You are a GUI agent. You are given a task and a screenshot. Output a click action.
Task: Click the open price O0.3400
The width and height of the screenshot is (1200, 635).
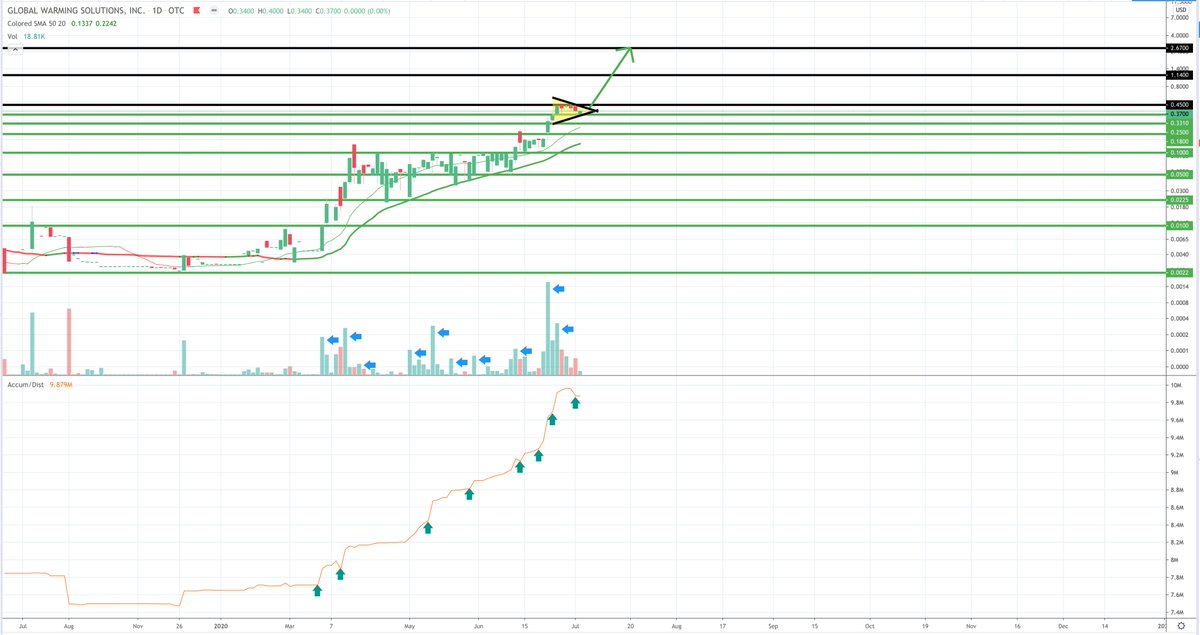241,11
